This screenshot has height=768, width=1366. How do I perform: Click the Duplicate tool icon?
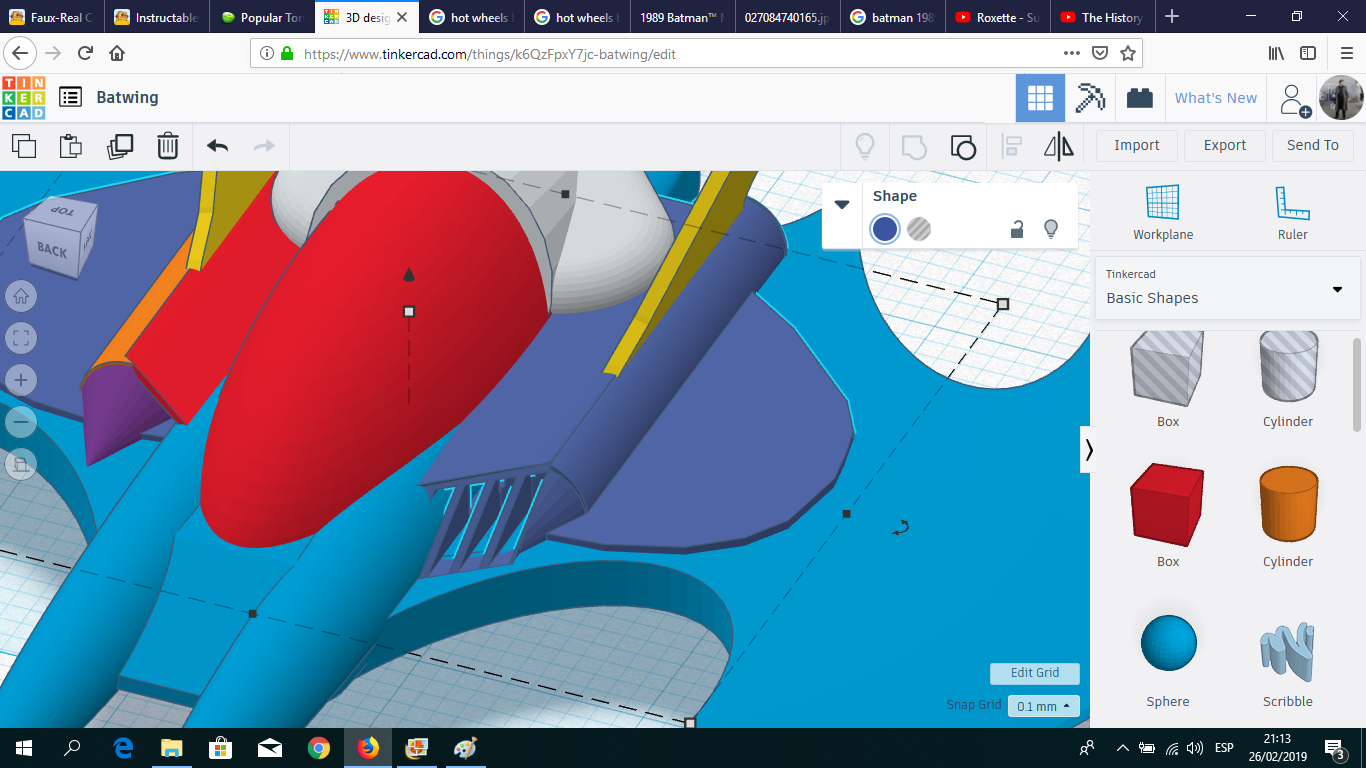(x=120, y=146)
